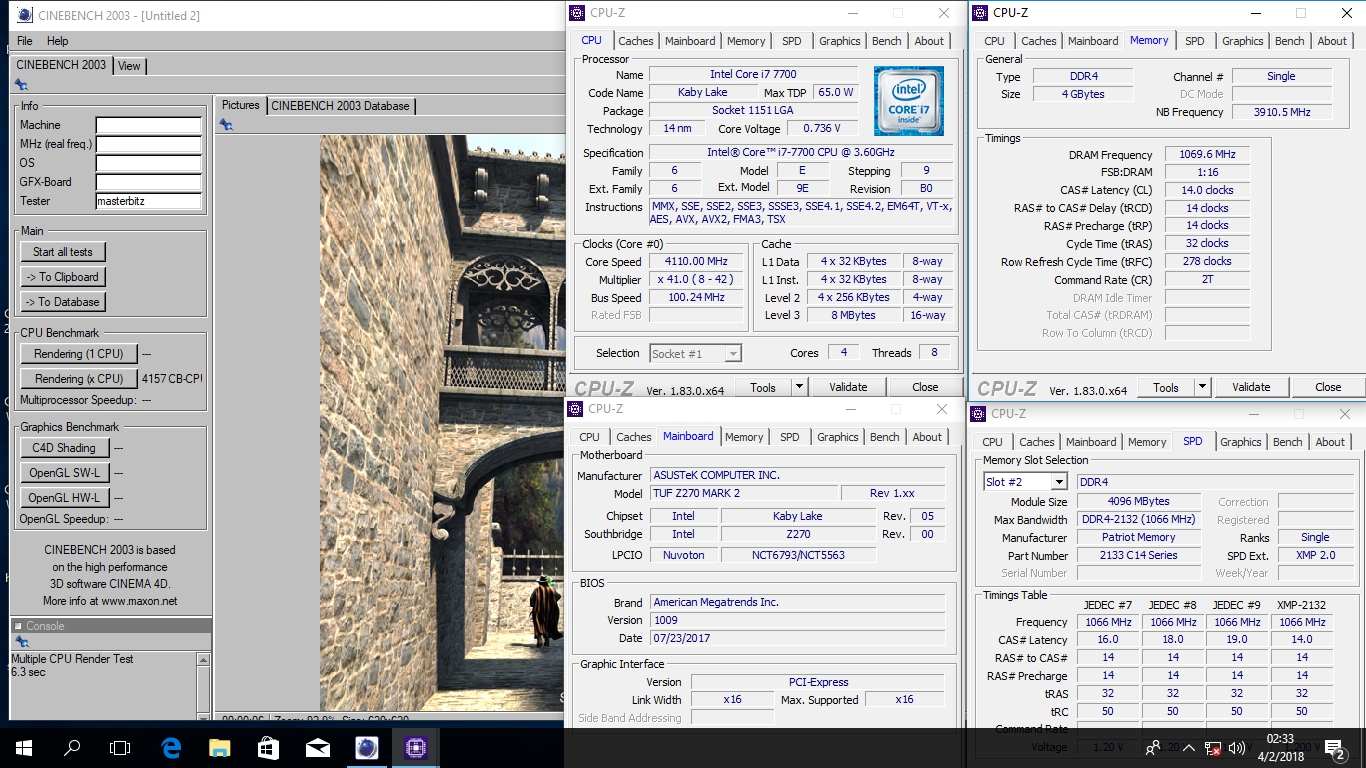Viewport: 1366px width, 768px height.
Task: Open Task View from the taskbar
Action: (120, 747)
